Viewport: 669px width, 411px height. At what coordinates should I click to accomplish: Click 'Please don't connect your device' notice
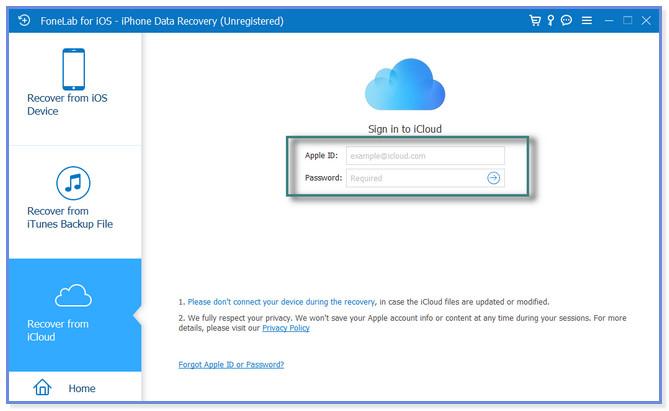(x=281, y=302)
